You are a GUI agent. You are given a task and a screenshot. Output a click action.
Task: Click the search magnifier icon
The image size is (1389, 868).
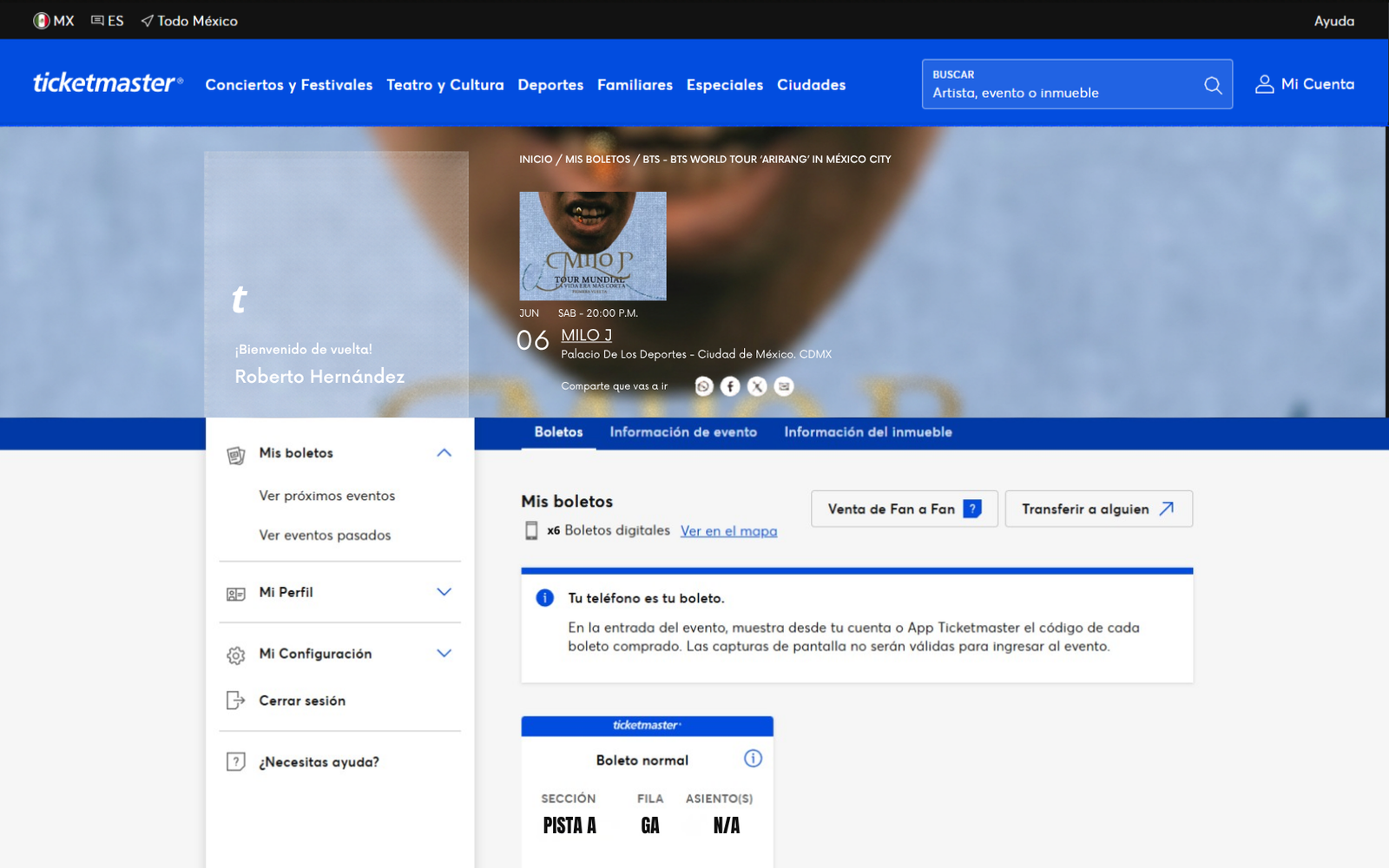(1213, 85)
